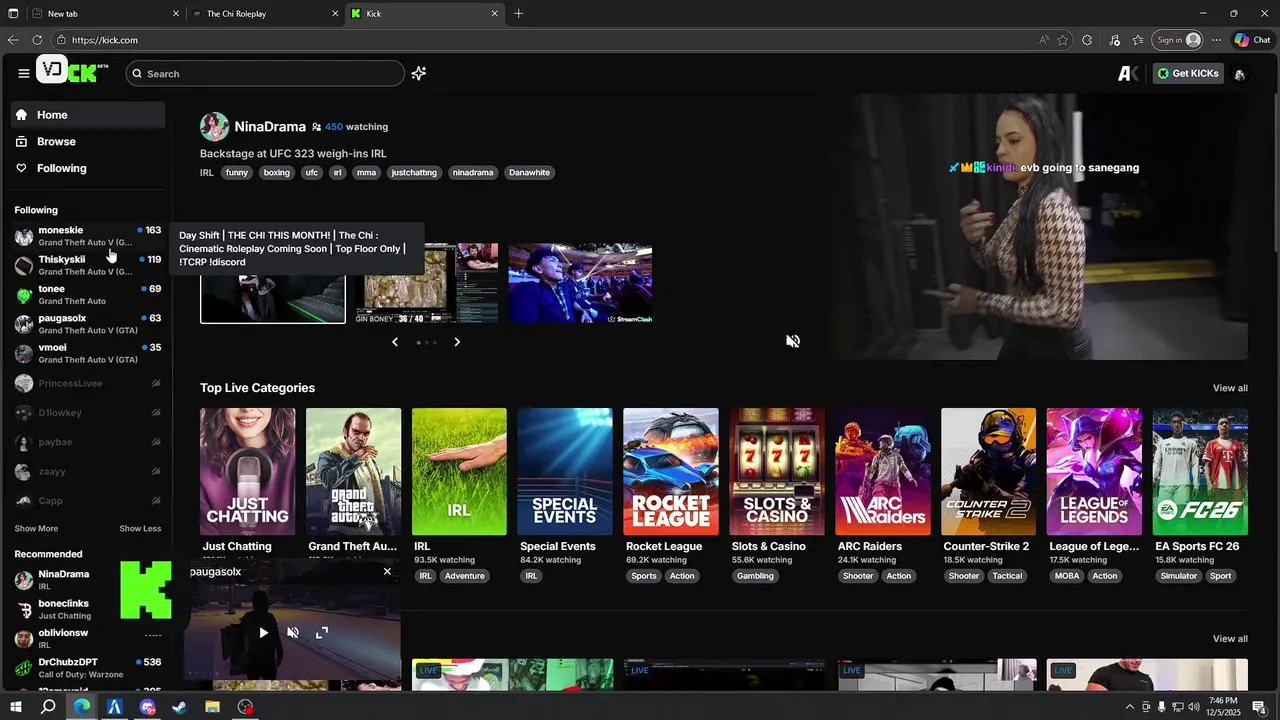Open the ARC Raiders category card
The height and width of the screenshot is (720, 1280).
tap(883, 472)
